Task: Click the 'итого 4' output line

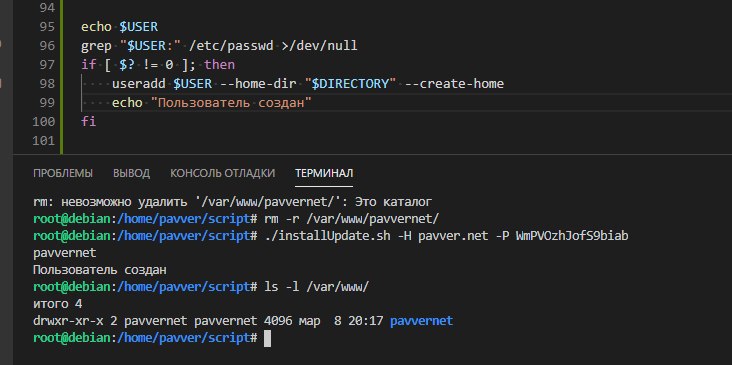Action: (x=57, y=304)
